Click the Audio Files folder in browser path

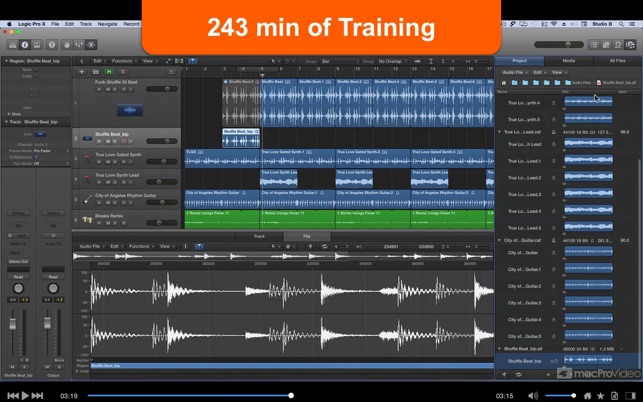tap(578, 83)
